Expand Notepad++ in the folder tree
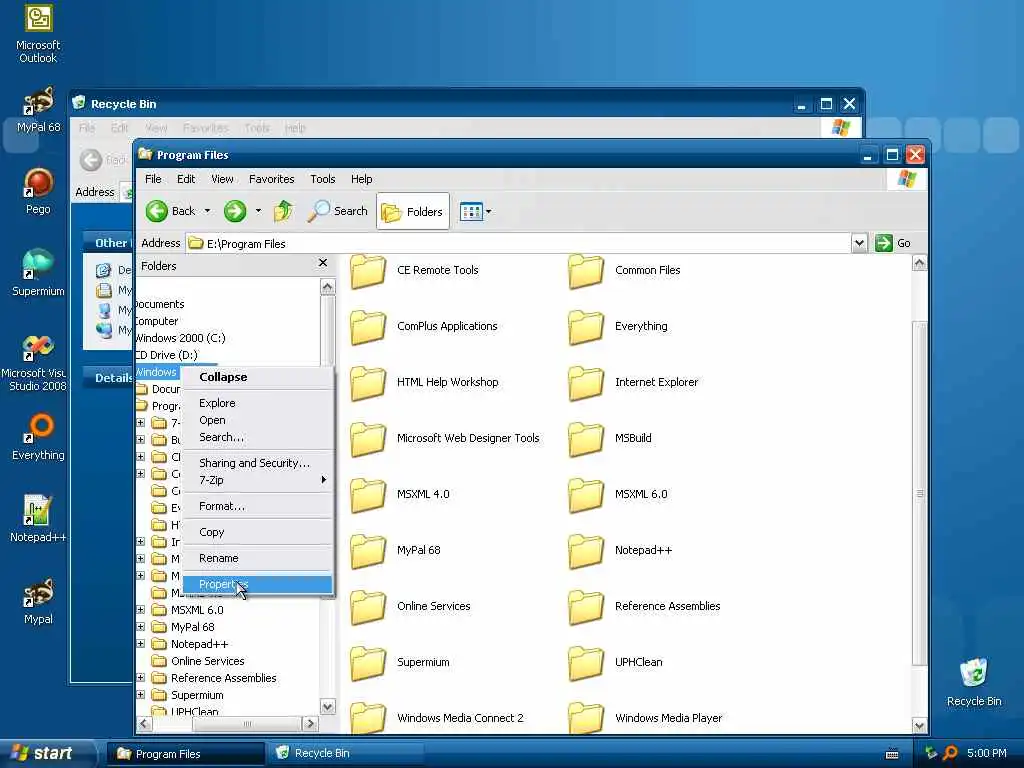1024x768 pixels. click(x=140, y=643)
